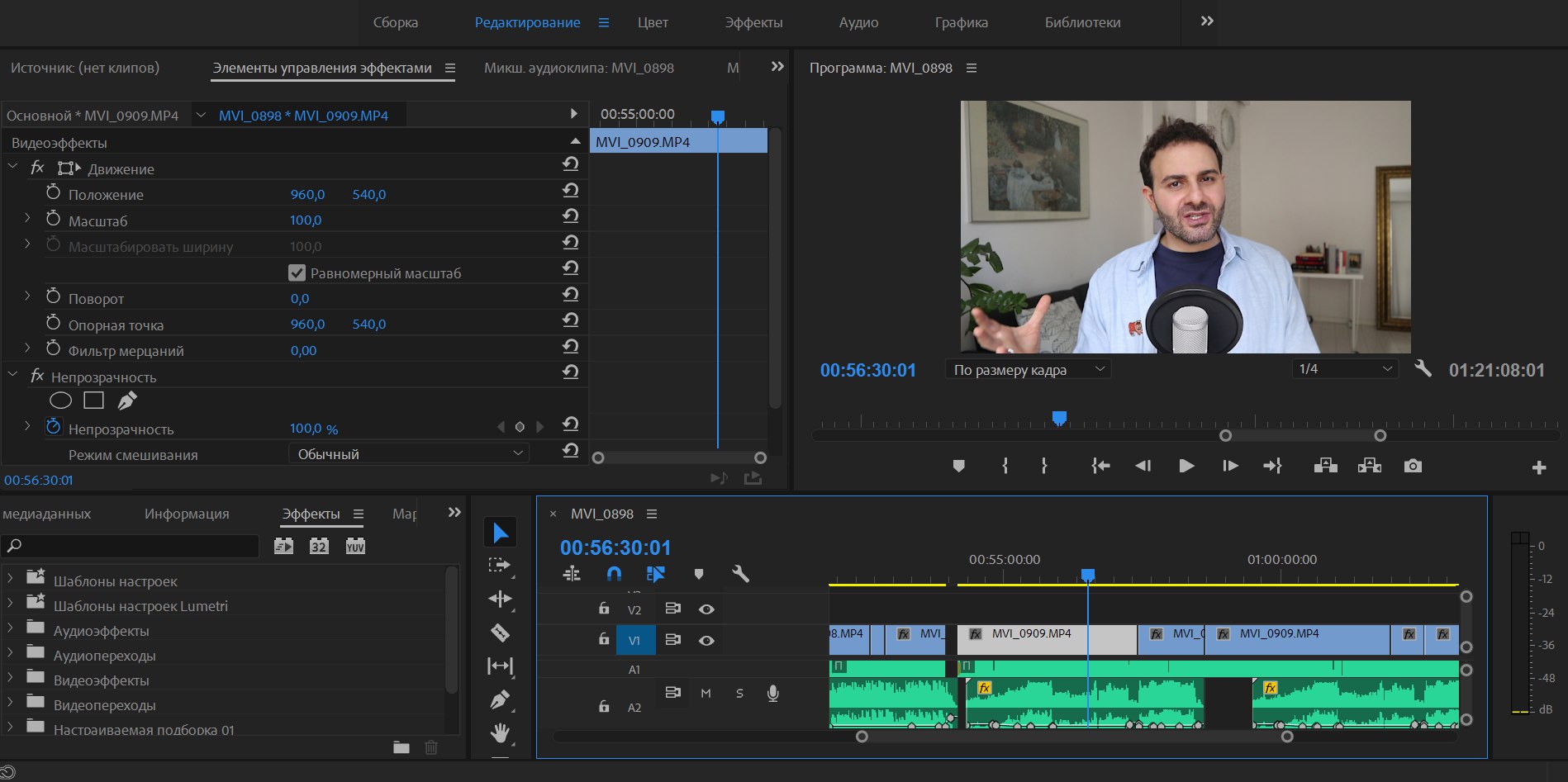Enable voice-over record on A2
This screenshot has height=782, width=1568.
coord(773,694)
